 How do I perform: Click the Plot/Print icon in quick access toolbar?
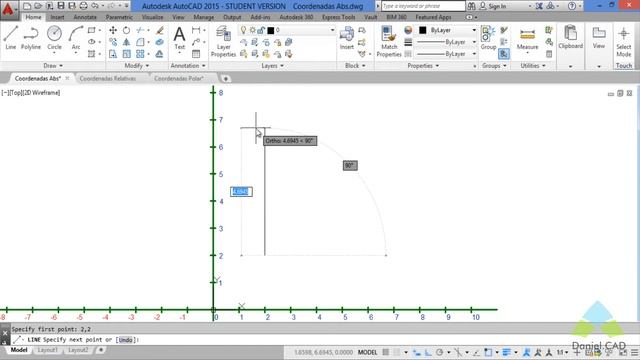click(x=83, y=6)
